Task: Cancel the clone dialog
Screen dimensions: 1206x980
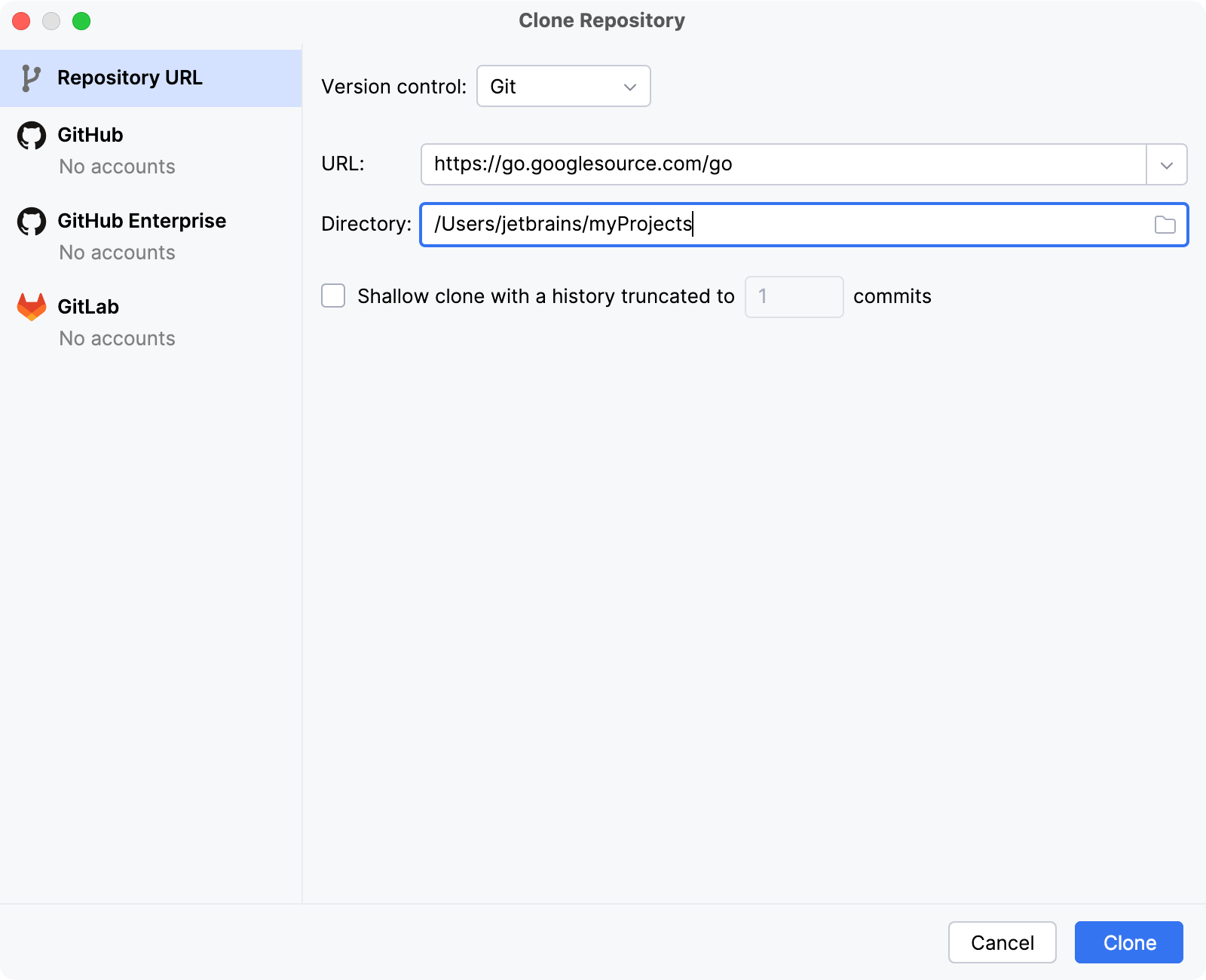Action: 1002,942
